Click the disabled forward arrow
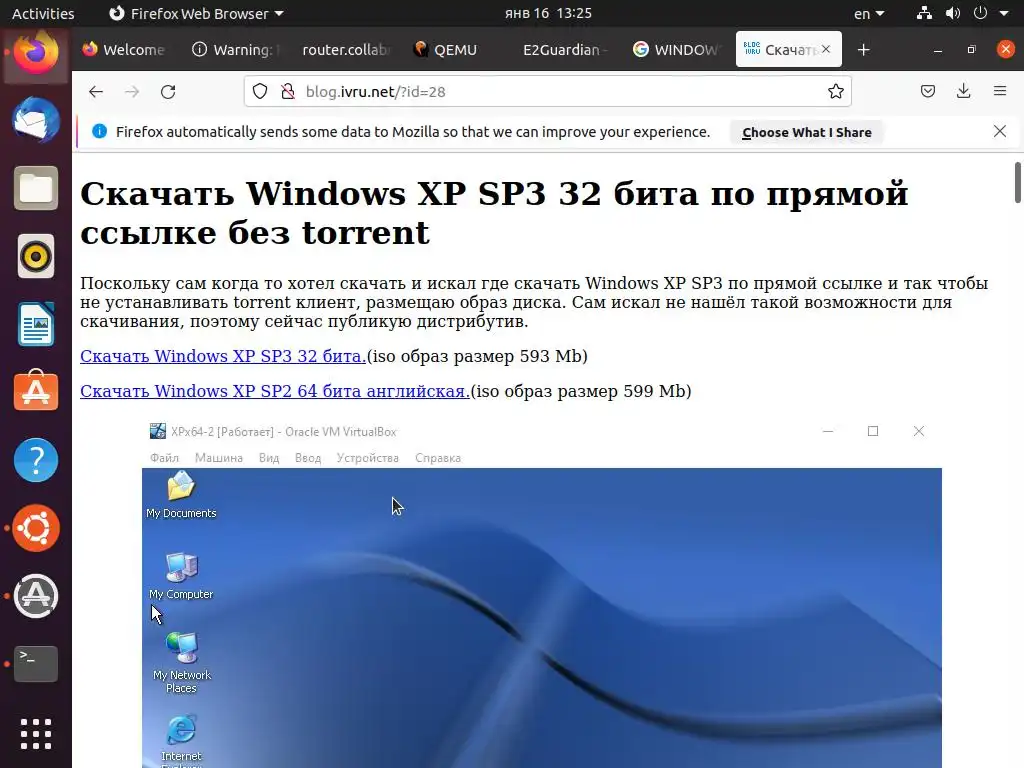Image resolution: width=1024 pixels, height=768 pixels. click(x=132, y=91)
